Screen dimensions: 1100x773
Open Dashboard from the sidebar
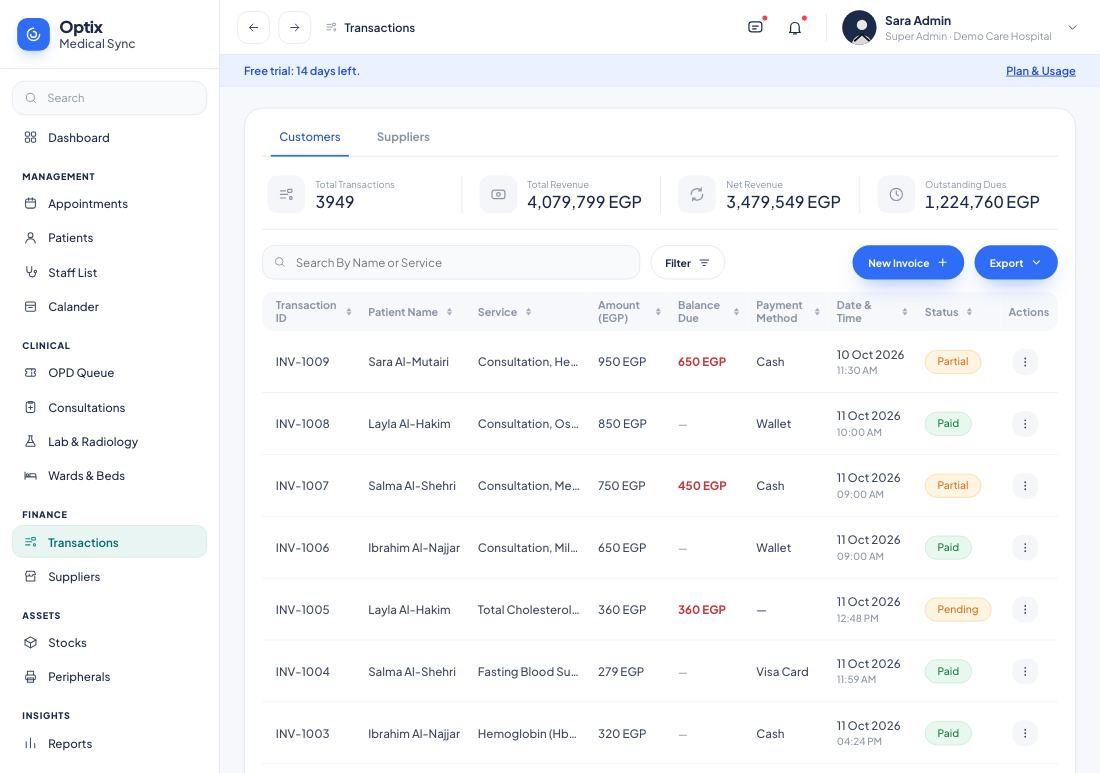click(x=109, y=137)
